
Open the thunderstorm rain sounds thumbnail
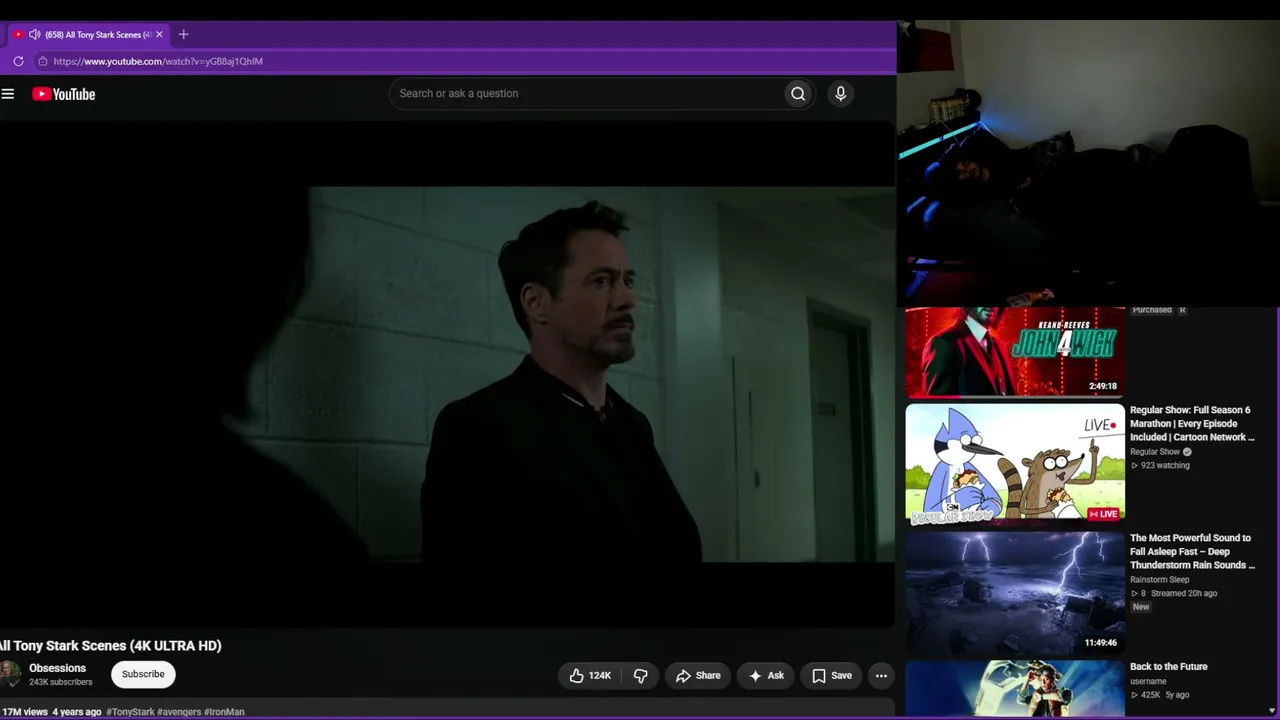click(1015, 592)
